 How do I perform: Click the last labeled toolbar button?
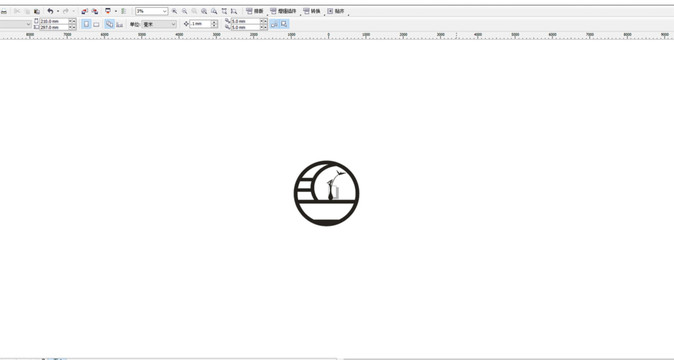(336, 11)
